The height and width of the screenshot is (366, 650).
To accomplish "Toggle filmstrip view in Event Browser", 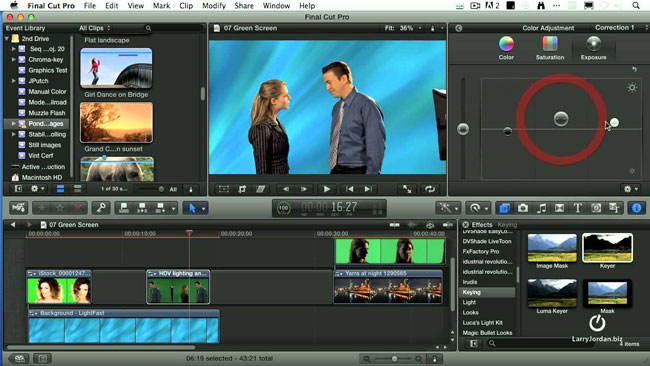I will coord(60,189).
